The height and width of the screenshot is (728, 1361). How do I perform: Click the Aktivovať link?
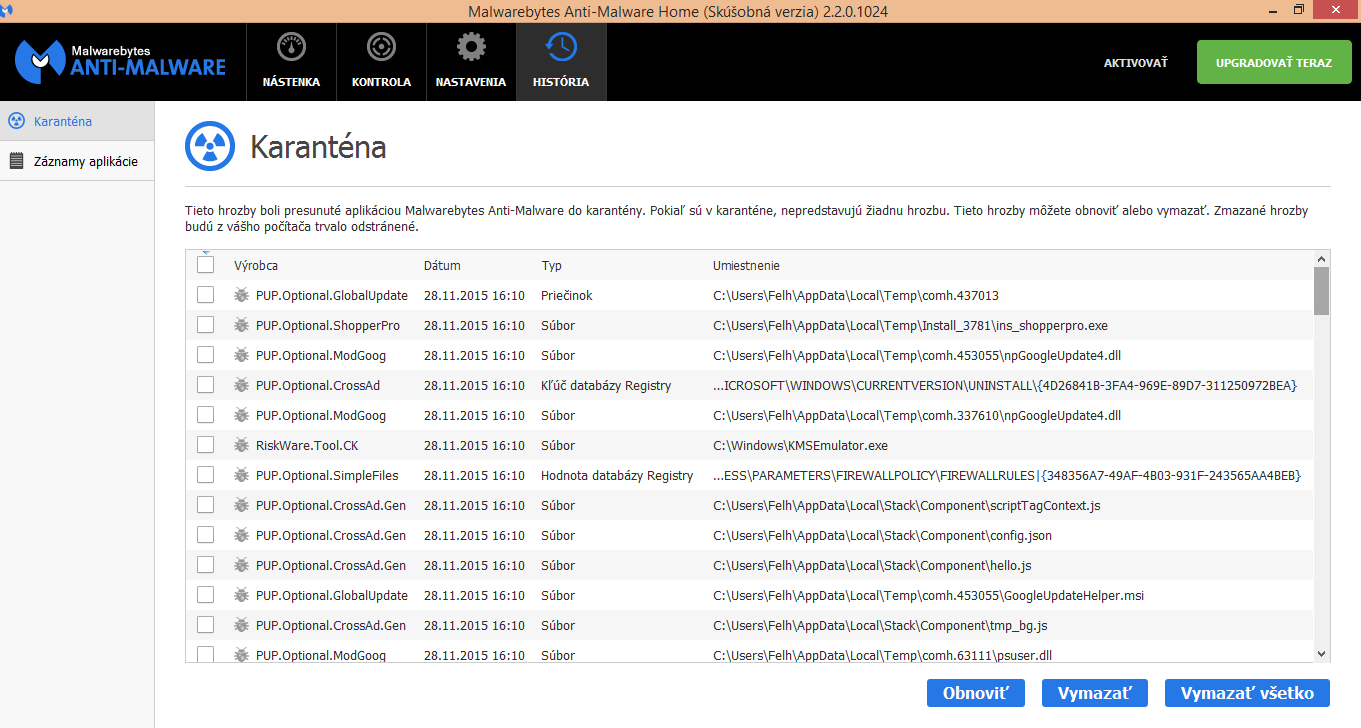point(1135,63)
